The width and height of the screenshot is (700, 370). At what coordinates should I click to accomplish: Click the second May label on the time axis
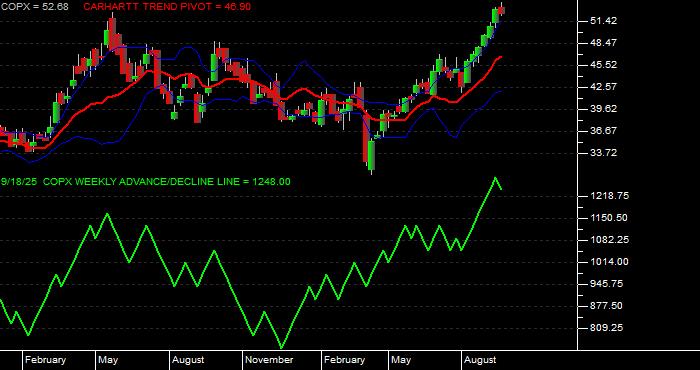[401, 360]
